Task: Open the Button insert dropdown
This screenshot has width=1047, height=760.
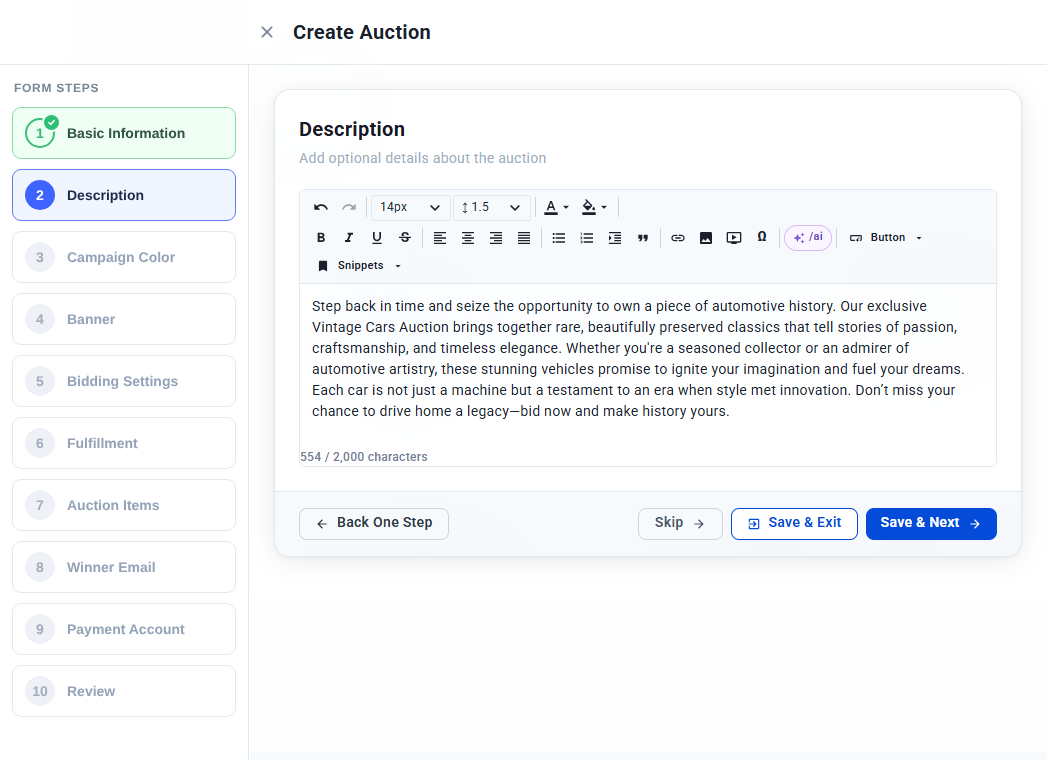Action: tap(885, 238)
